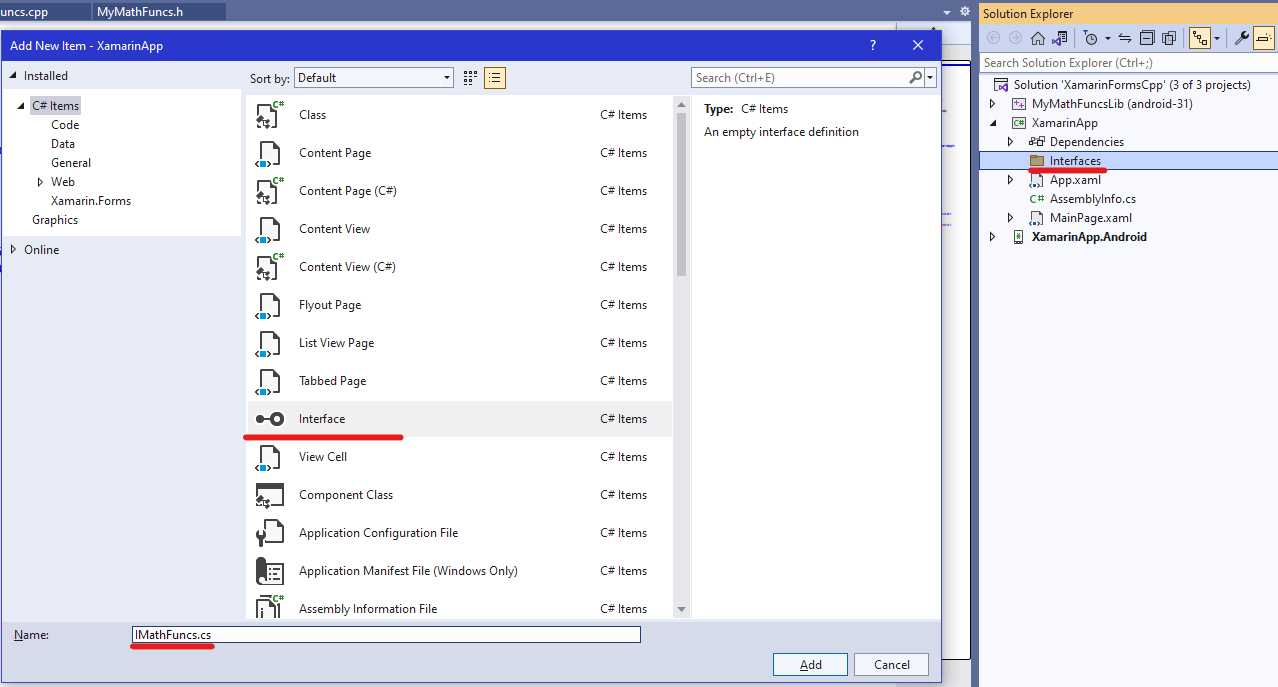Select the Tabbed Page template icon
This screenshot has height=687, width=1278.
[x=268, y=380]
